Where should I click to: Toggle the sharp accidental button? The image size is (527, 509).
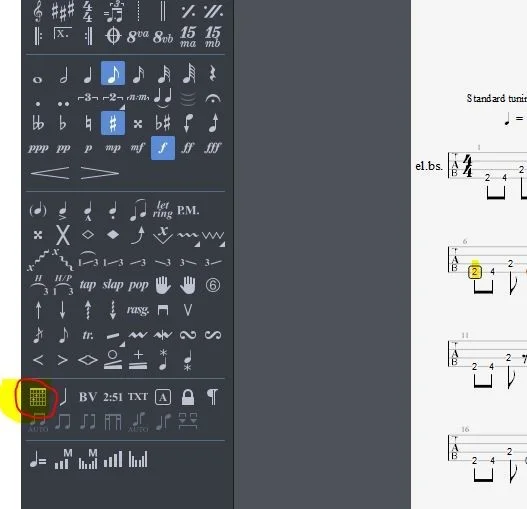click(x=113, y=123)
